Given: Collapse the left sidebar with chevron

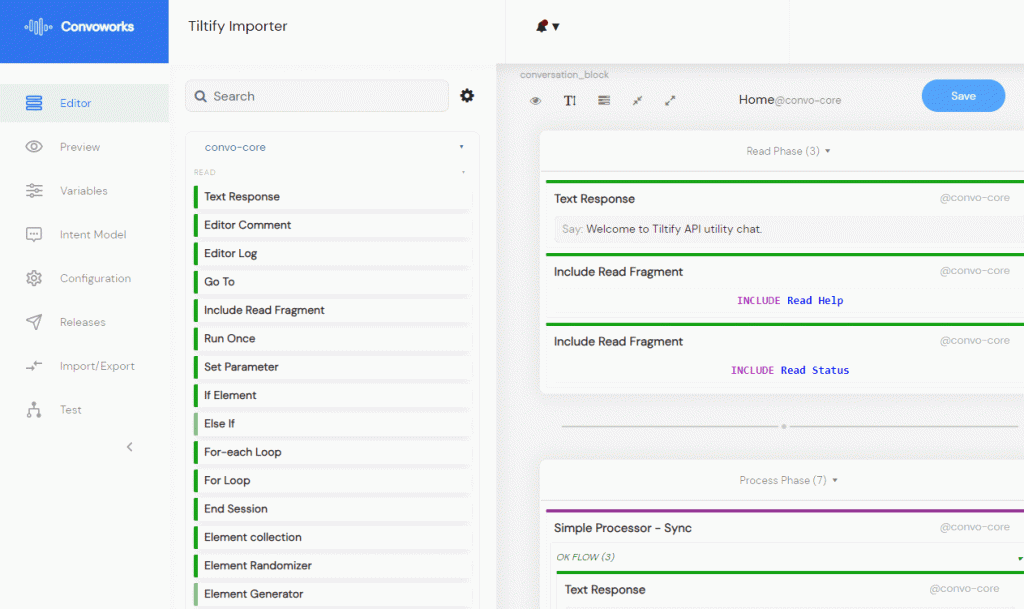Looking at the screenshot, I should (129, 447).
